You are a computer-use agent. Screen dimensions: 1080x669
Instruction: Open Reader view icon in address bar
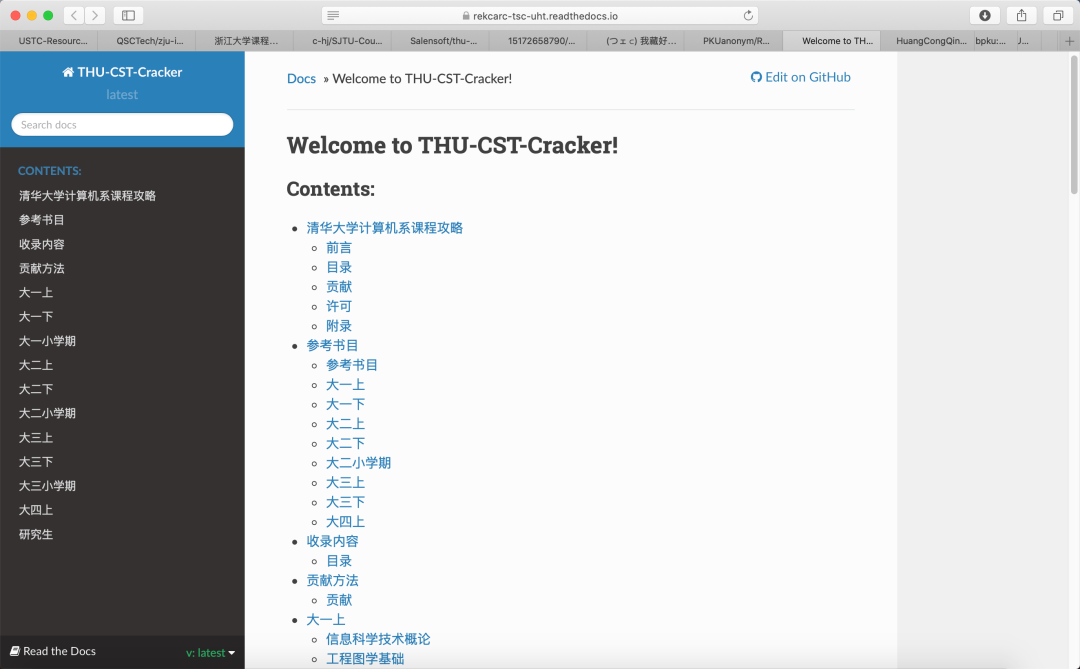click(333, 15)
